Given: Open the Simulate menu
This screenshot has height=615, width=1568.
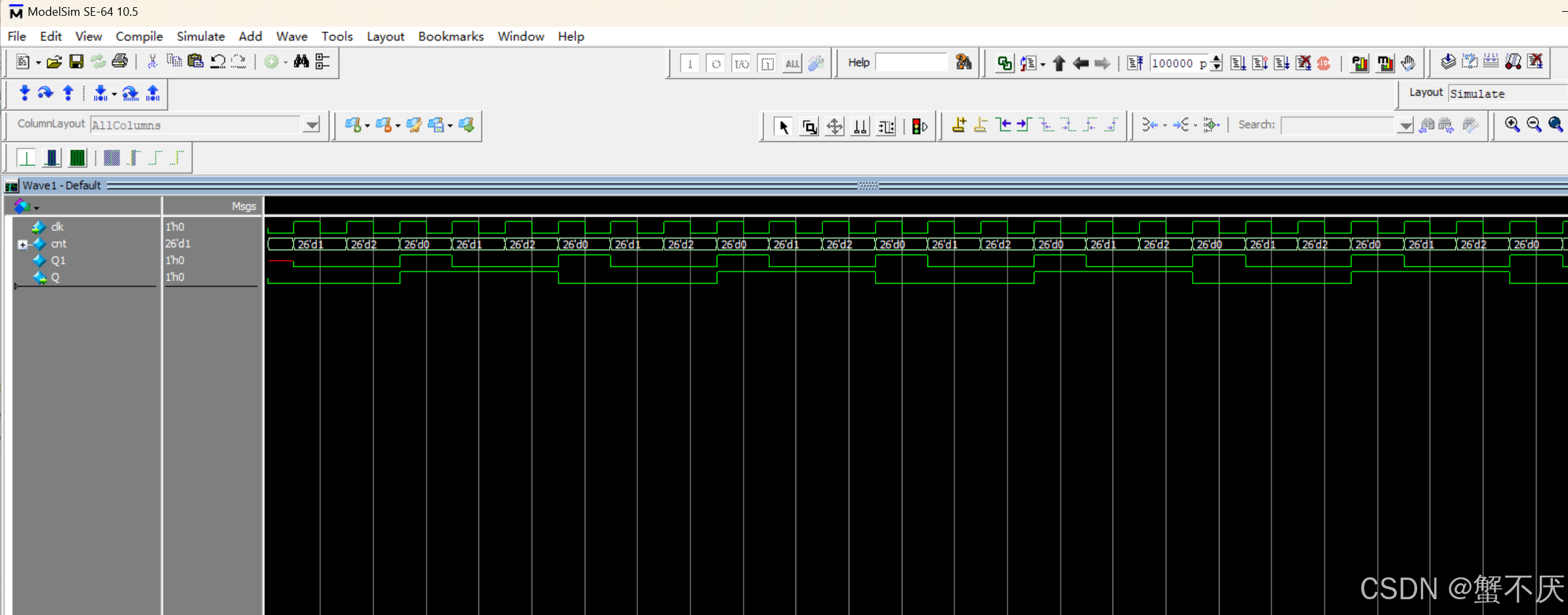Looking at the screenshot, I should pyautogui.click(x=201, y=36).
